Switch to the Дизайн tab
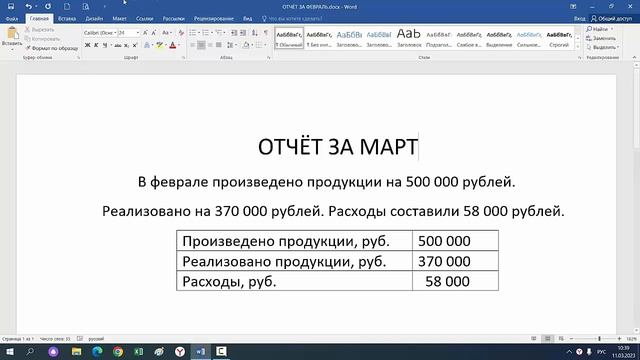 [94, 19]
